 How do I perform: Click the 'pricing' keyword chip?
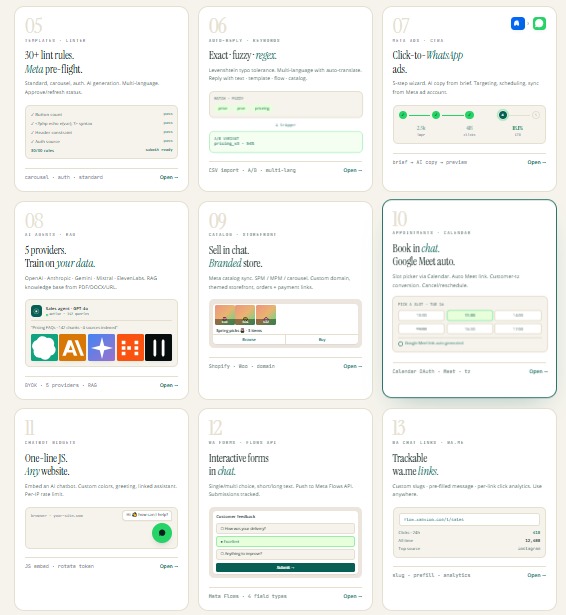click(262, 109)
